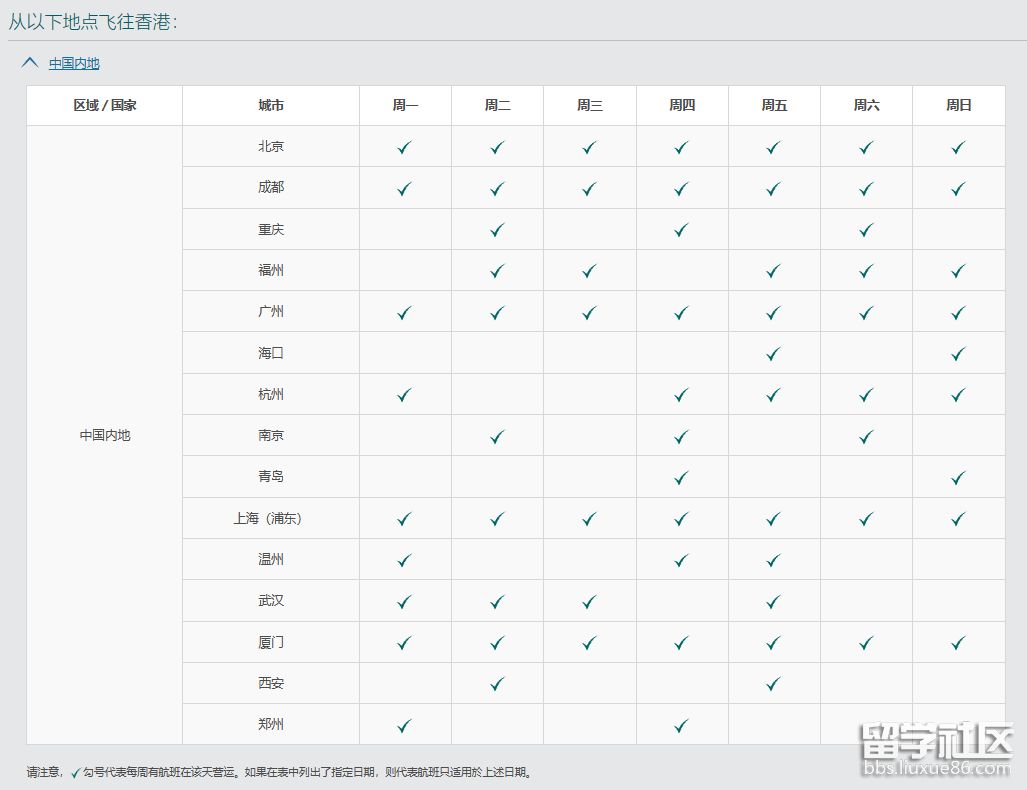Select the 福州 city row label

pyautogui.click(x=271, y=270)
